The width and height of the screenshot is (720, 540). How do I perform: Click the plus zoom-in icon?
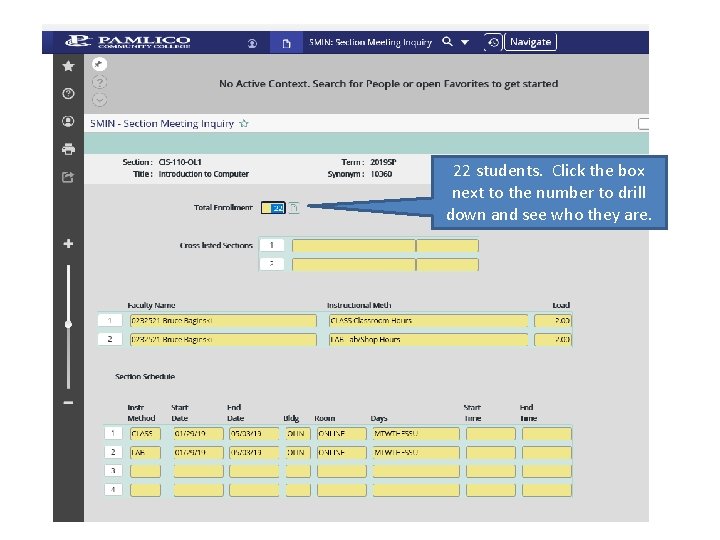pos(68,244)
